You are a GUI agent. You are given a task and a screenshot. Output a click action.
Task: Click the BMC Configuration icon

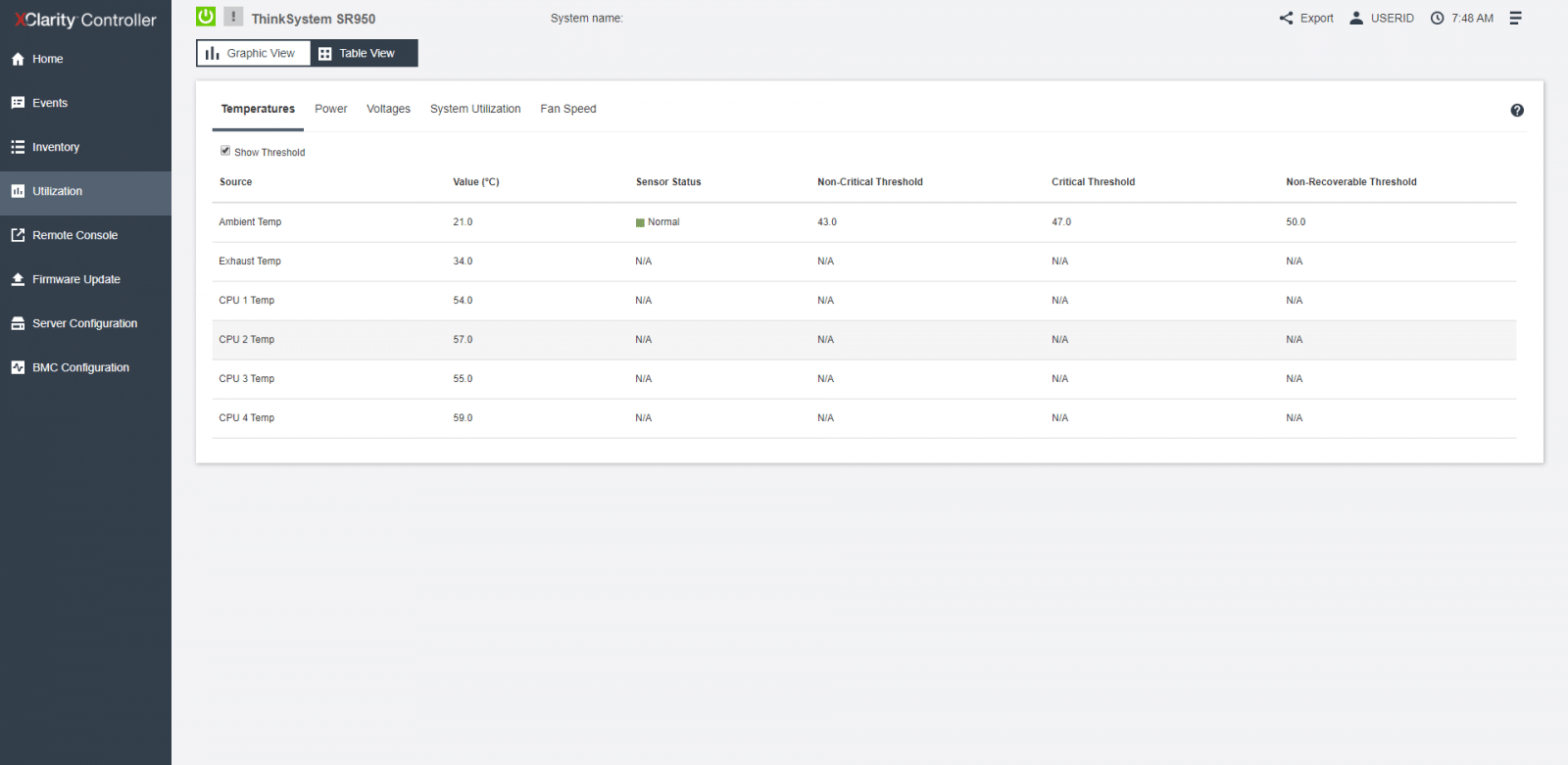18,367
